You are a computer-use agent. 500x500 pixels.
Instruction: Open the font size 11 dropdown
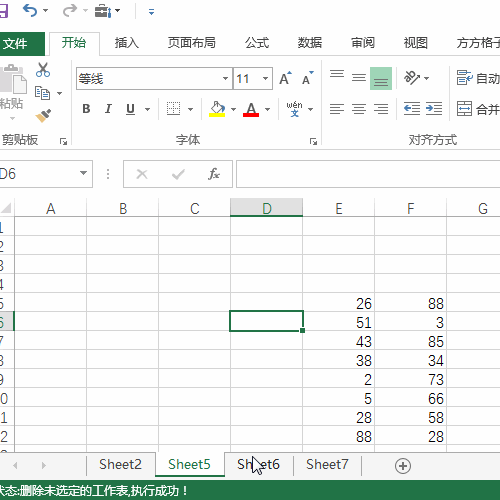[265, 79]
